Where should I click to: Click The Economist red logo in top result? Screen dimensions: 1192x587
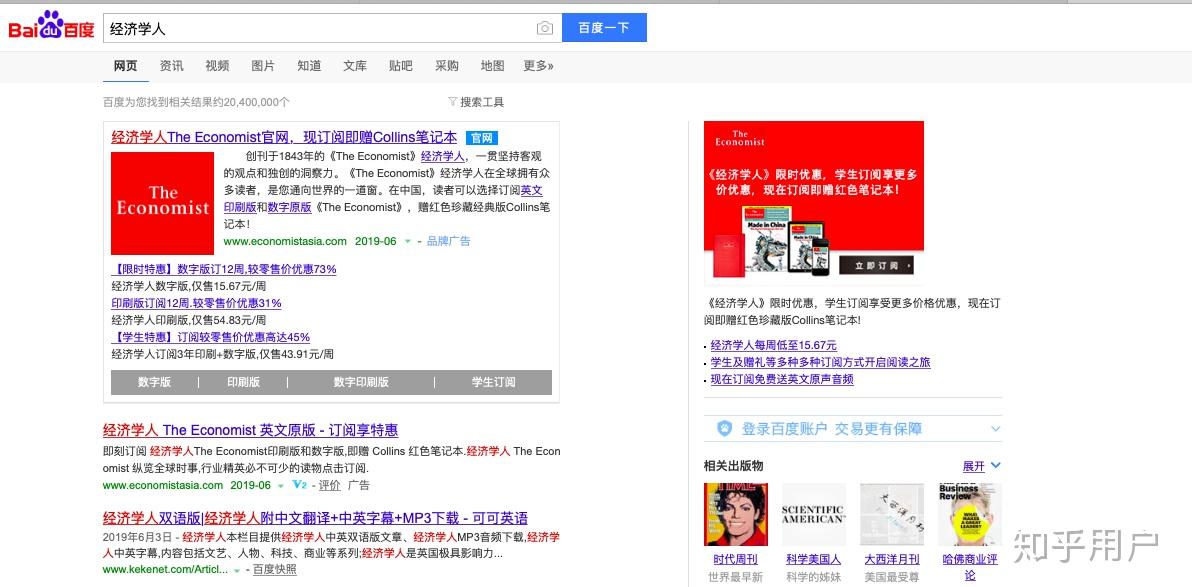coord(162,204)
